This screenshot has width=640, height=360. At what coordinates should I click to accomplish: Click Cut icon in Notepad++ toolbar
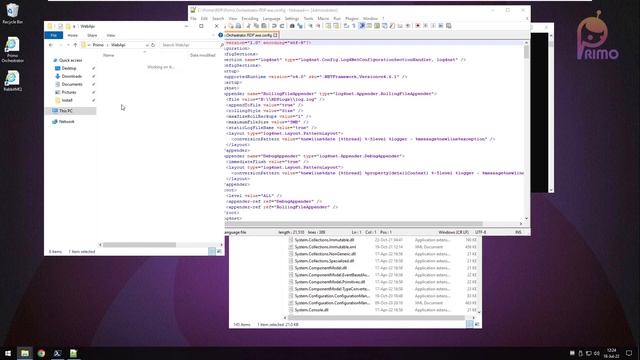coord(249,26)
